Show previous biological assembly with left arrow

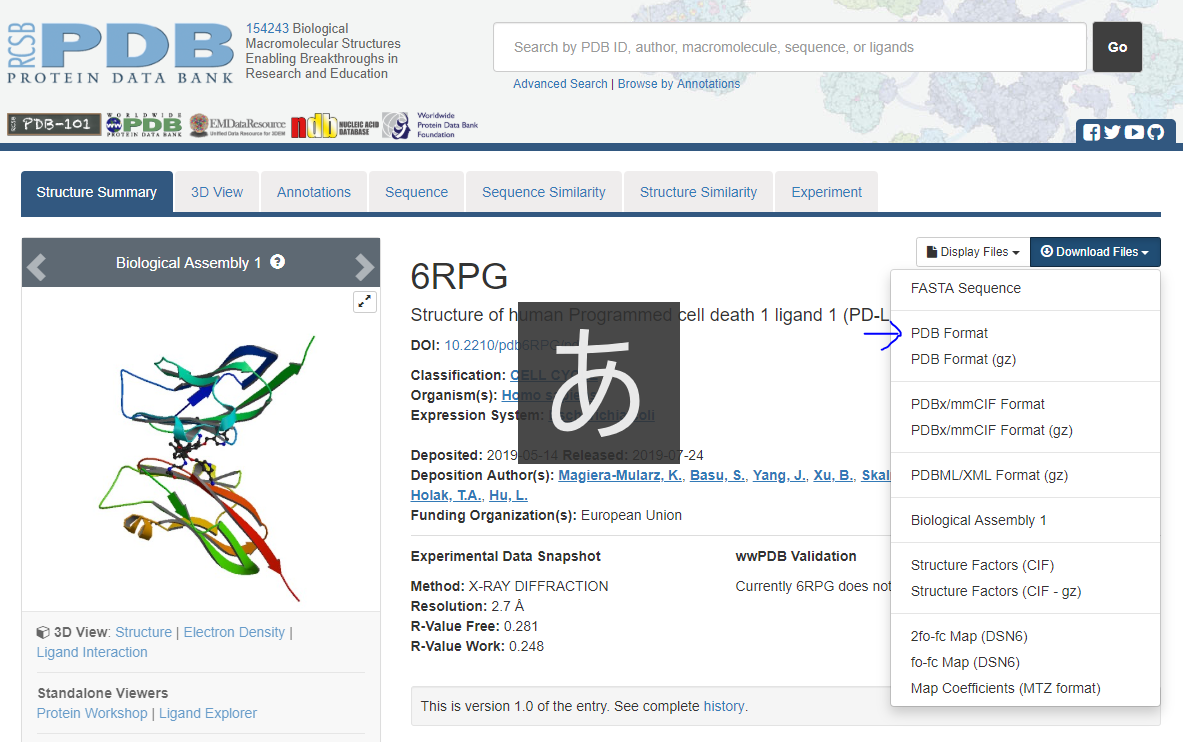(x=36, y=266)
